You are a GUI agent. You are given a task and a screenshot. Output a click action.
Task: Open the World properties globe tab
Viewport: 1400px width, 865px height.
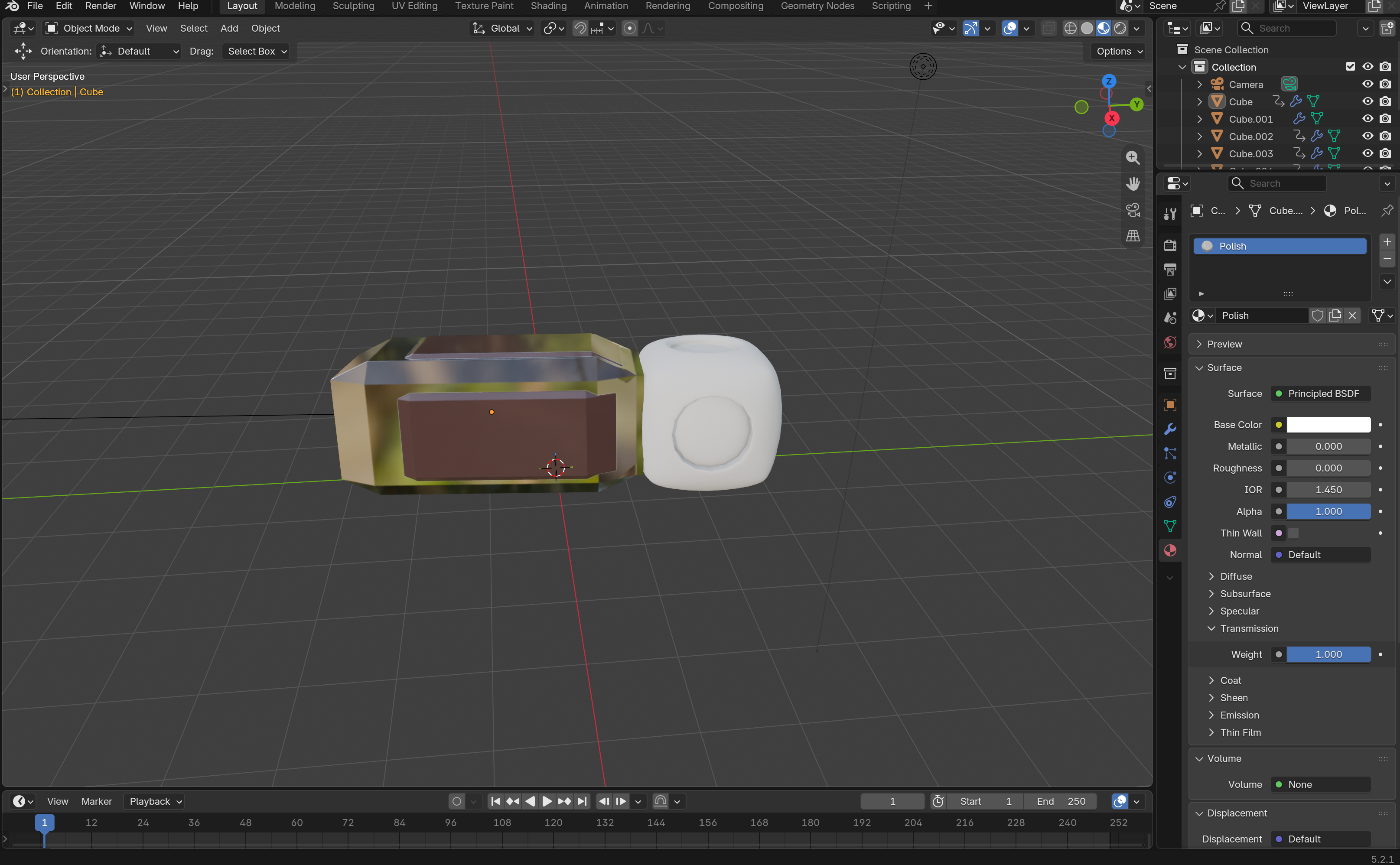pos(1170,342)
